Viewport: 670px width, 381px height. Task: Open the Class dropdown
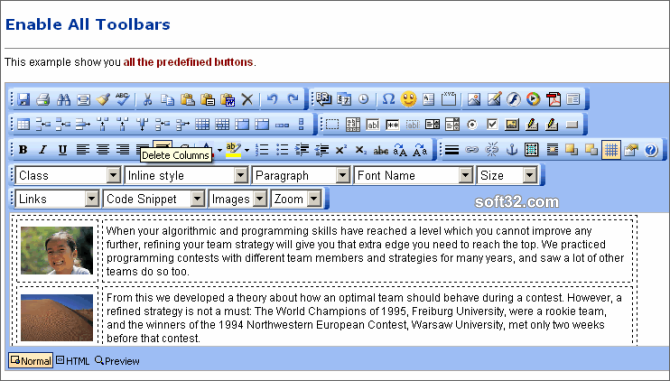point(68,175)
